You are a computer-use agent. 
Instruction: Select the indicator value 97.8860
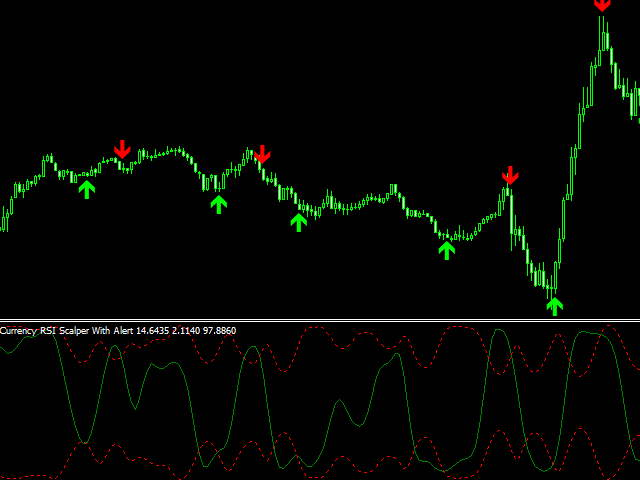click(x=220, y=331)
